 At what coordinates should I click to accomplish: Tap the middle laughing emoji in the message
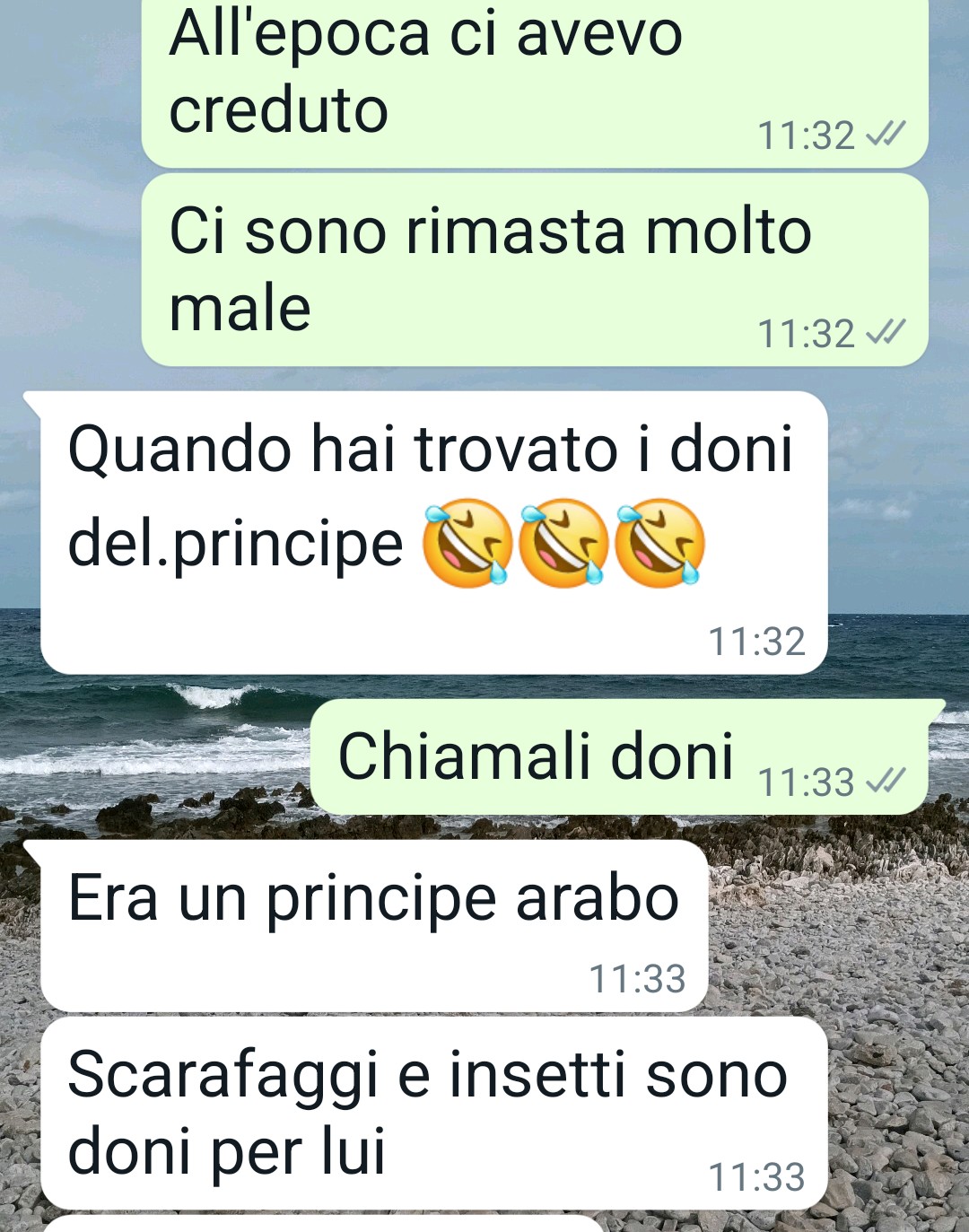[563, 544]
